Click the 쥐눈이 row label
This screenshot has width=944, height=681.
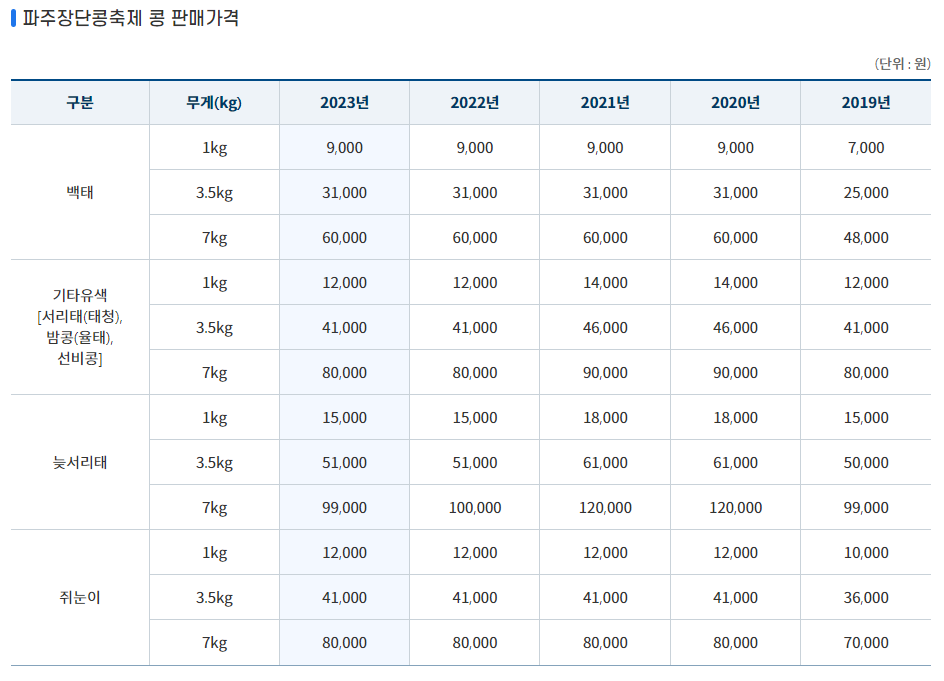pos(79,596)
